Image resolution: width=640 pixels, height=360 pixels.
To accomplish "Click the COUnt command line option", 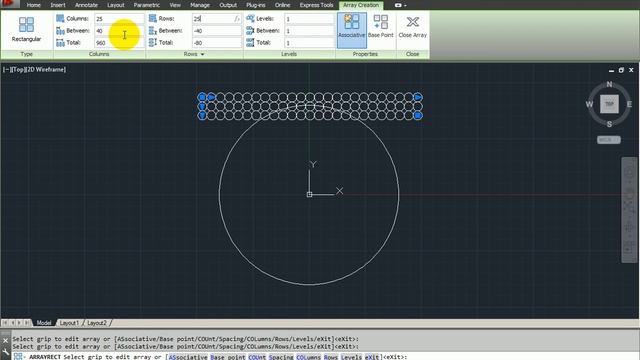I will [x=257, y=357].
